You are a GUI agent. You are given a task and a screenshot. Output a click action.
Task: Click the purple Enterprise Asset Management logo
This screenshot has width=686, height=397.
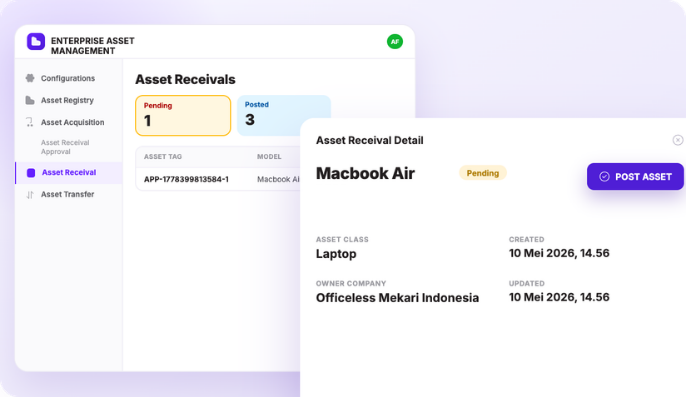(x=36, y=42)
